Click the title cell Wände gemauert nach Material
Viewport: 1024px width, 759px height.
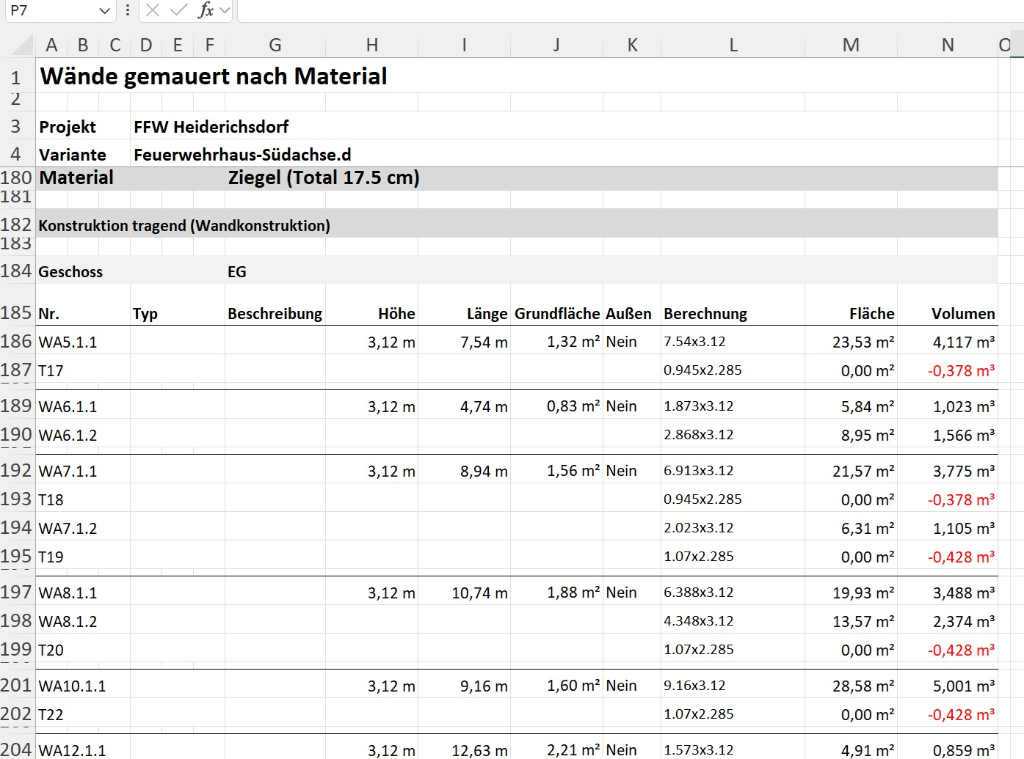click(213, 76)
